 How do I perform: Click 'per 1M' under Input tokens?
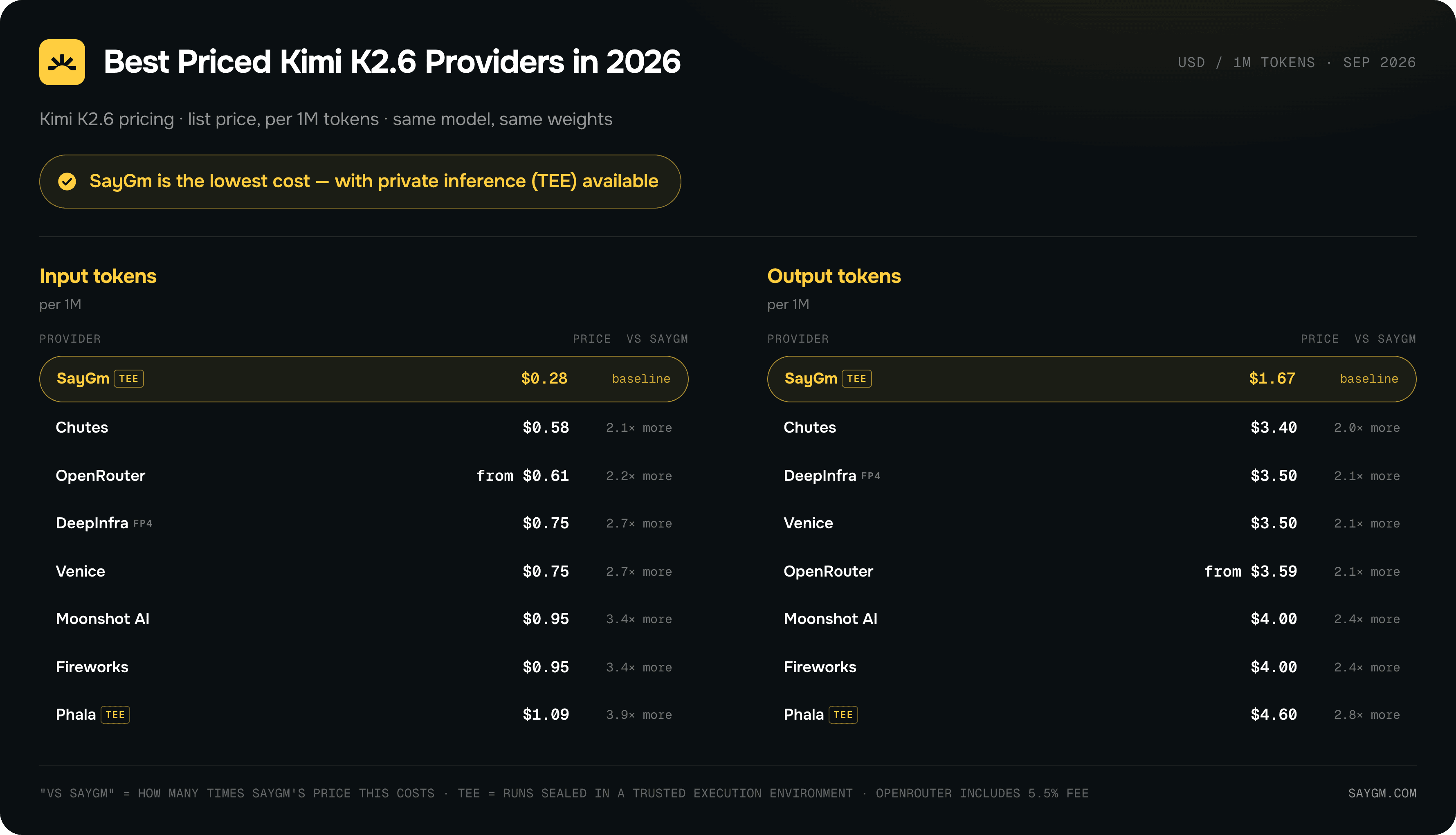60,305
